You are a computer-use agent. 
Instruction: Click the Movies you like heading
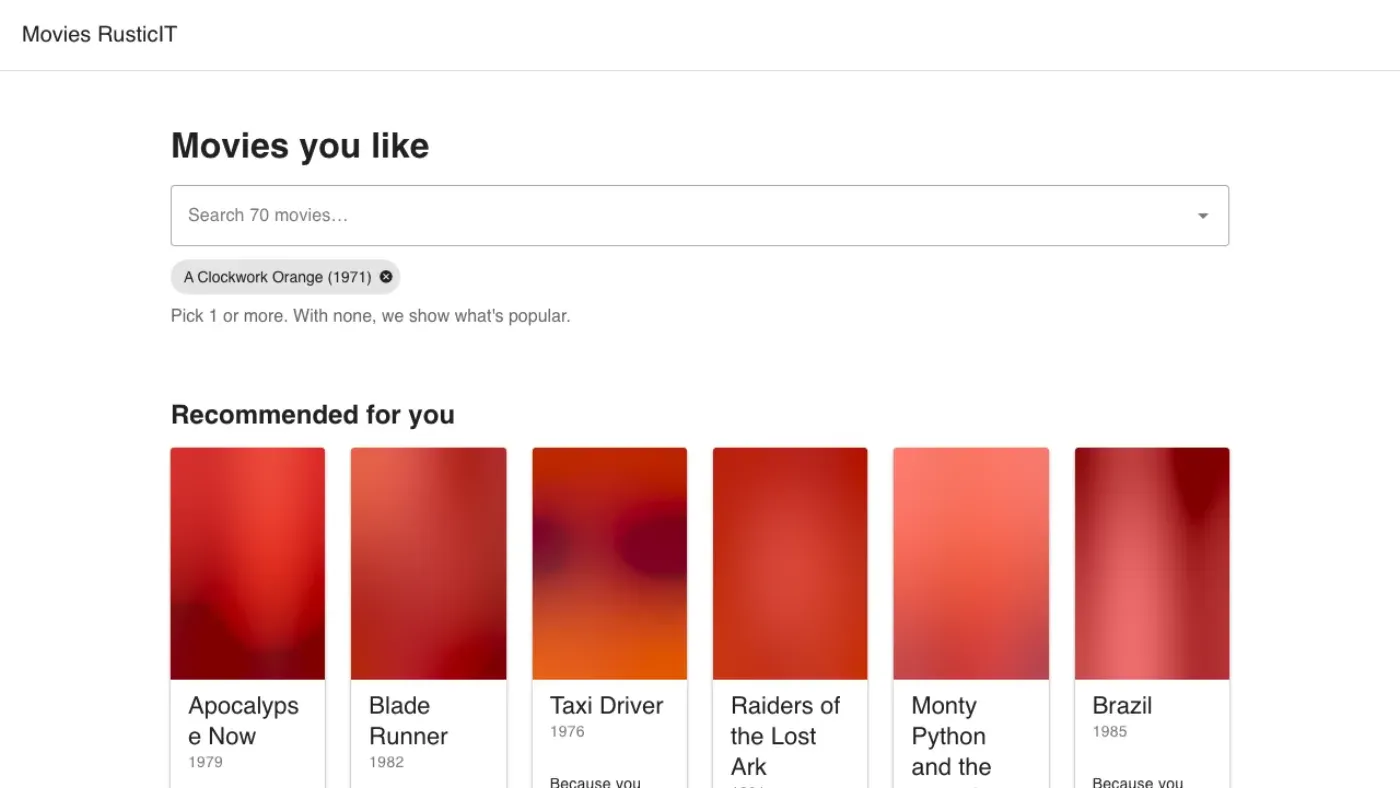click(x=300, y=146)
